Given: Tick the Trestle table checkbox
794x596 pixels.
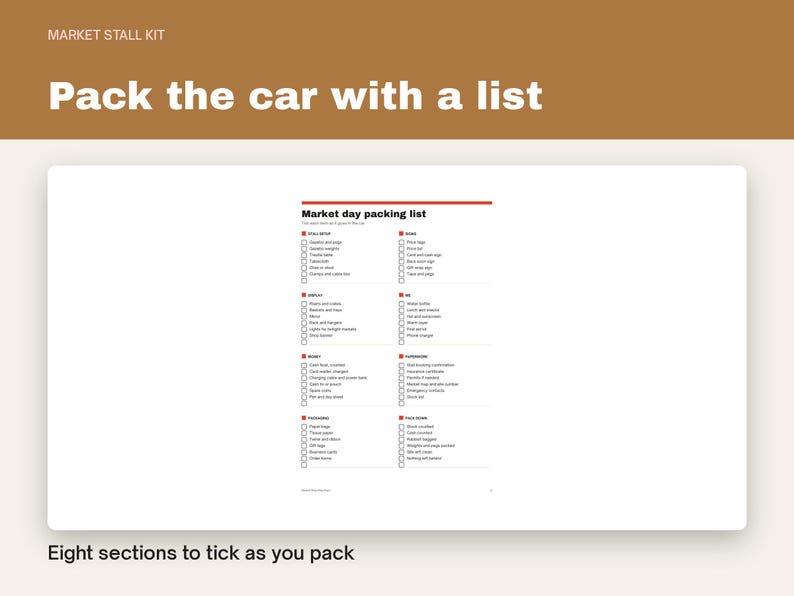Looking at the screenshot, I should click(x=304, y=255).
